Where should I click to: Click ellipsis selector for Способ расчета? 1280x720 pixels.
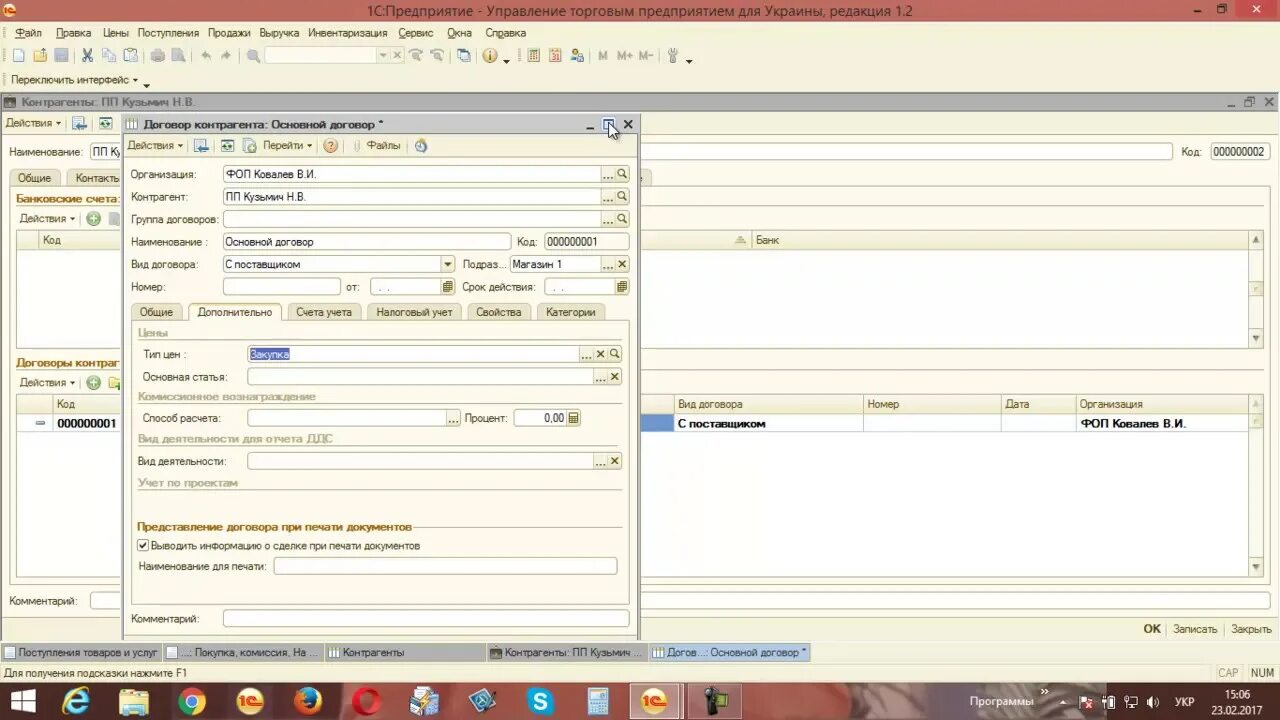click(x=453, y=418)
